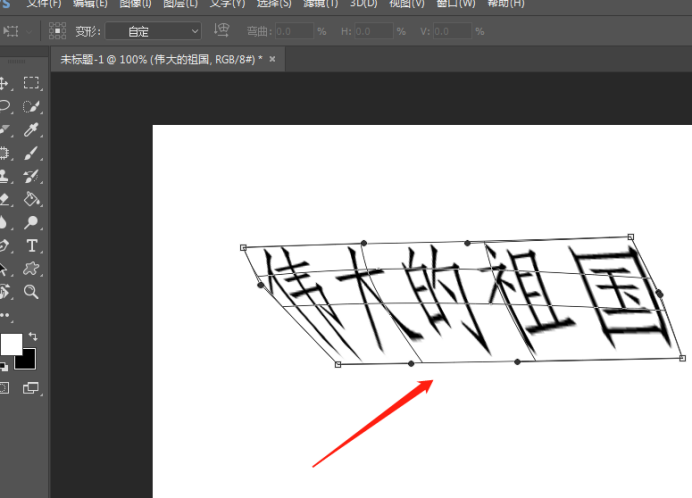Open the 文件(F) menu
The width and height of the screenshot is (692, 498).
[x=44, y=4]
